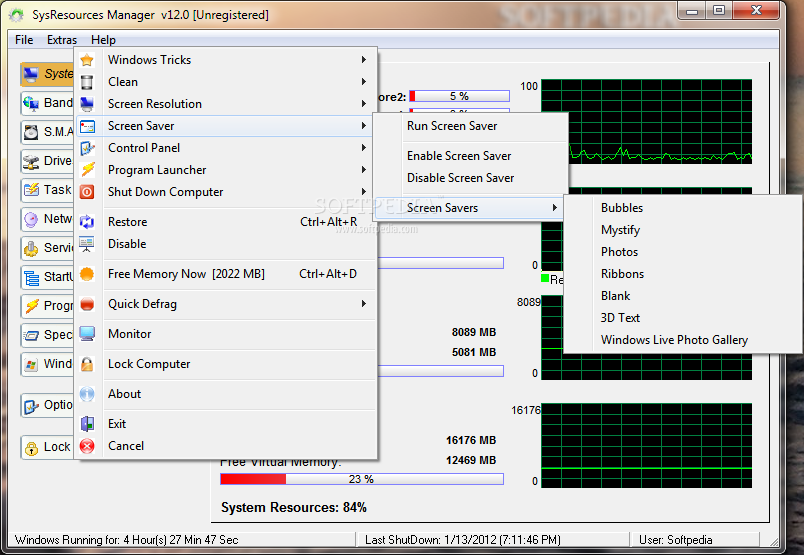Expand the Control Panel submenu arrow
Image resolution: width=804 pixels, height=555 pixels.
pos(364,148)
